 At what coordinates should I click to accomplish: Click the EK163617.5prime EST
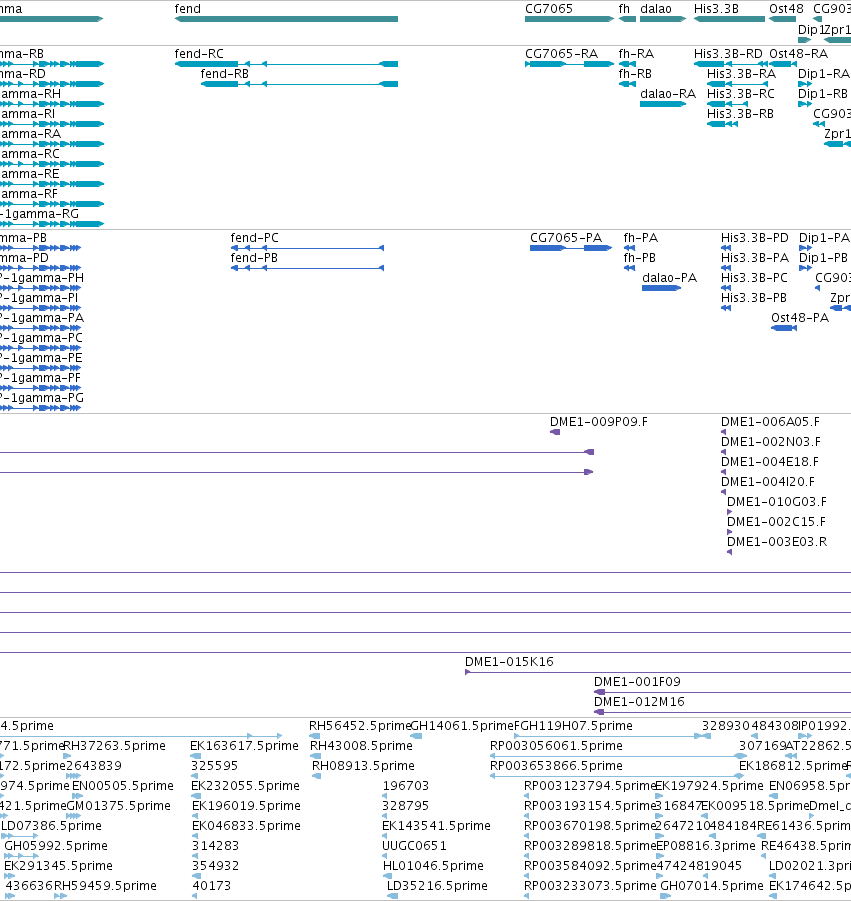(195, 756)
